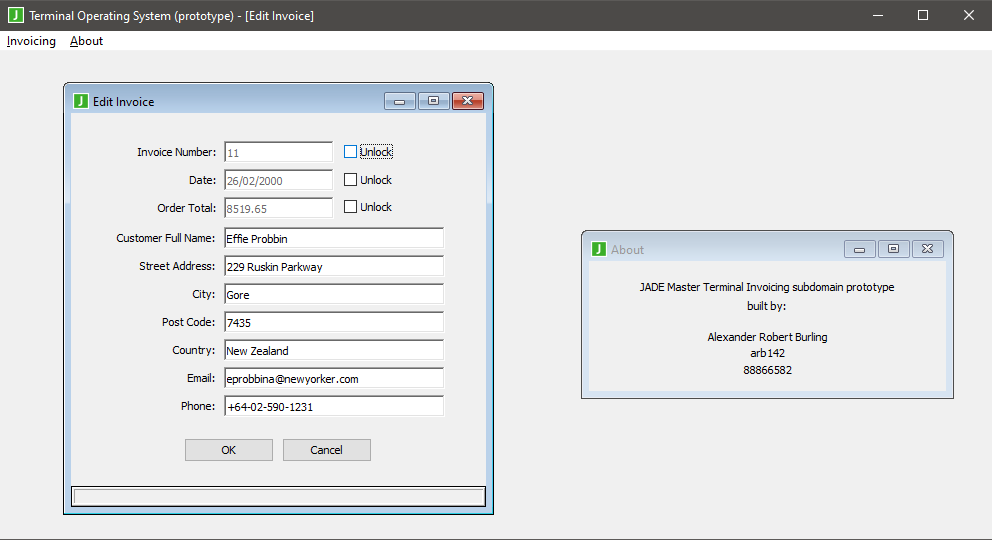Click the 'Phone:' label

click(x=198, y=406)
